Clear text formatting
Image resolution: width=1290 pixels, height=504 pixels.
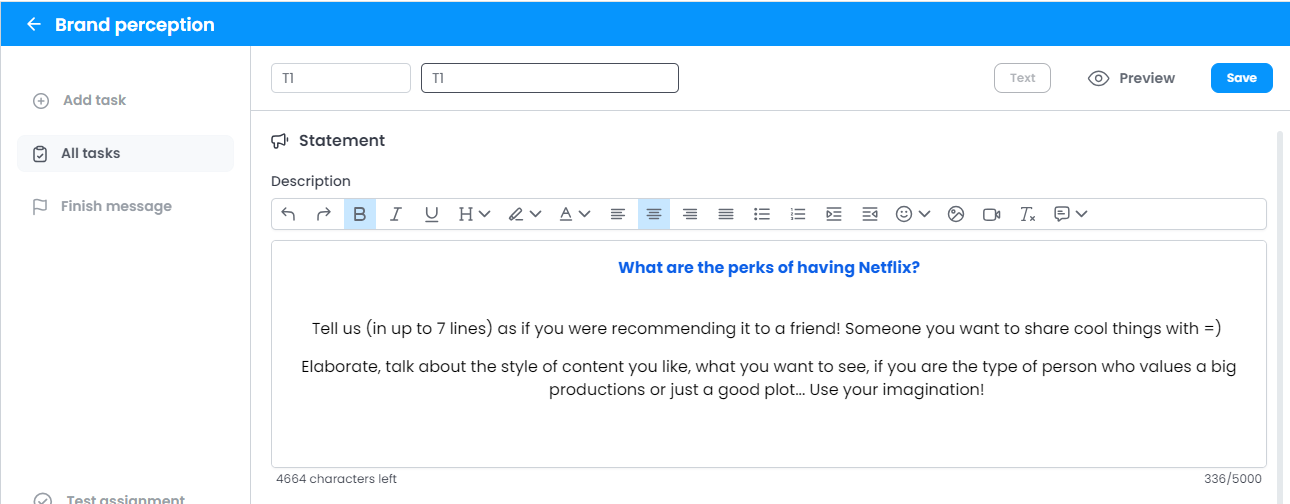pyautogui.click(x=1027, y=214)
